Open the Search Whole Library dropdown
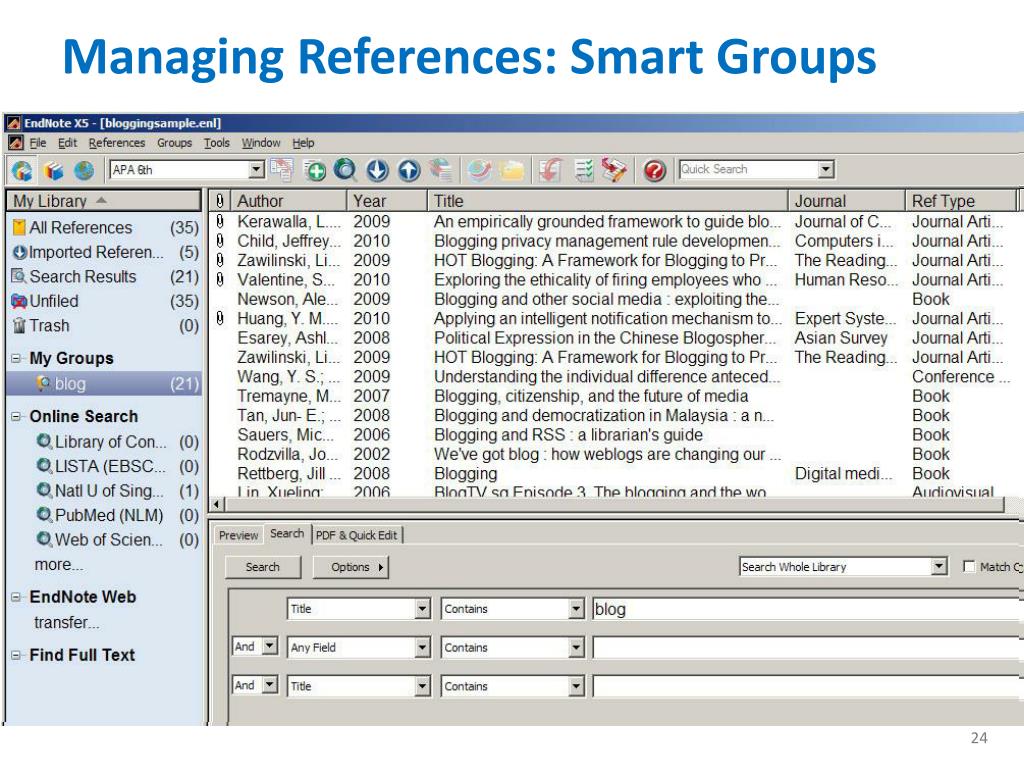 939,566
